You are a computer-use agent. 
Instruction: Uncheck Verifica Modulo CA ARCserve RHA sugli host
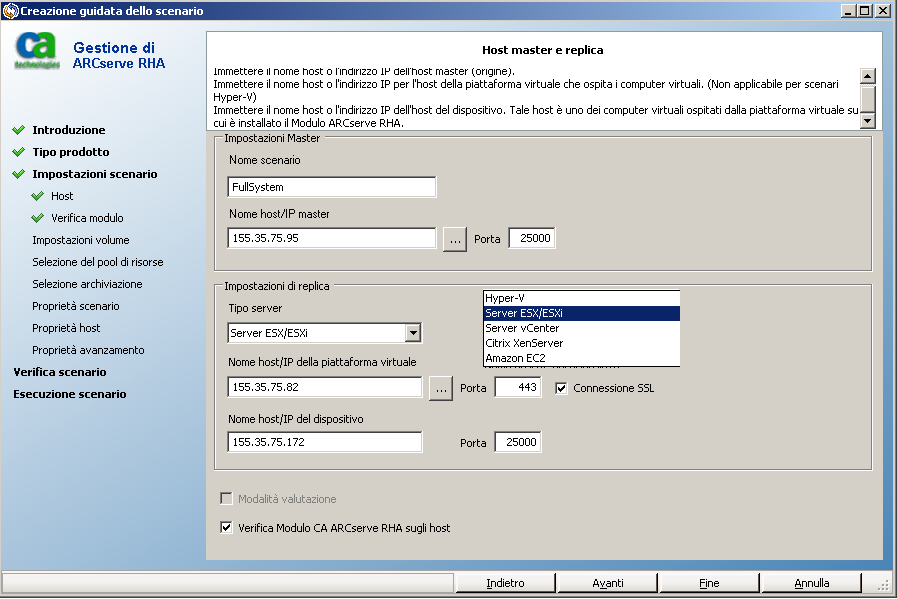[x=226, y=528]
